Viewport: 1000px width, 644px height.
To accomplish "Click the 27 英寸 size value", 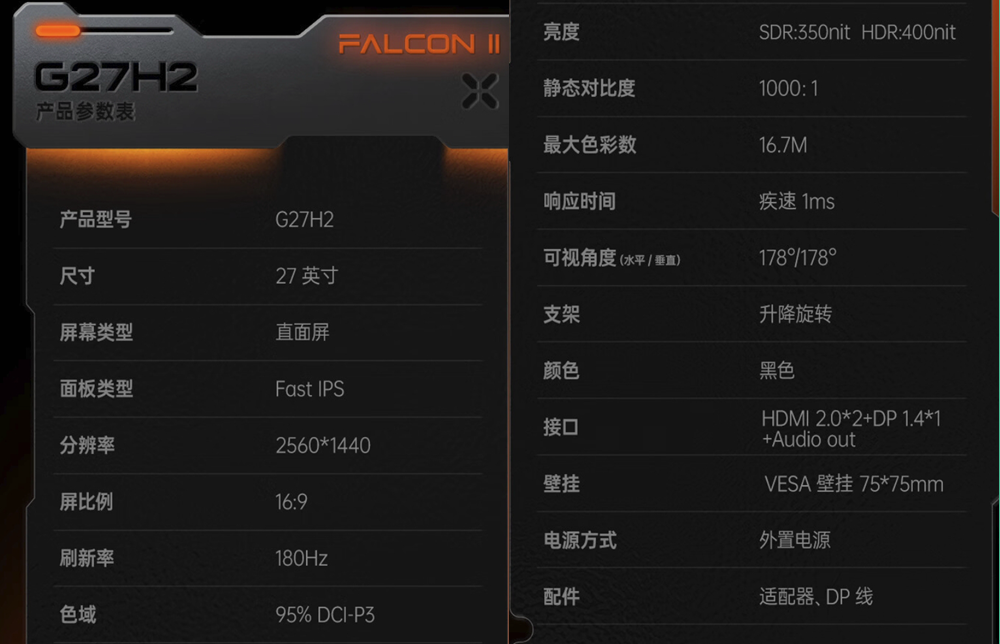I will tap(306, 276).
